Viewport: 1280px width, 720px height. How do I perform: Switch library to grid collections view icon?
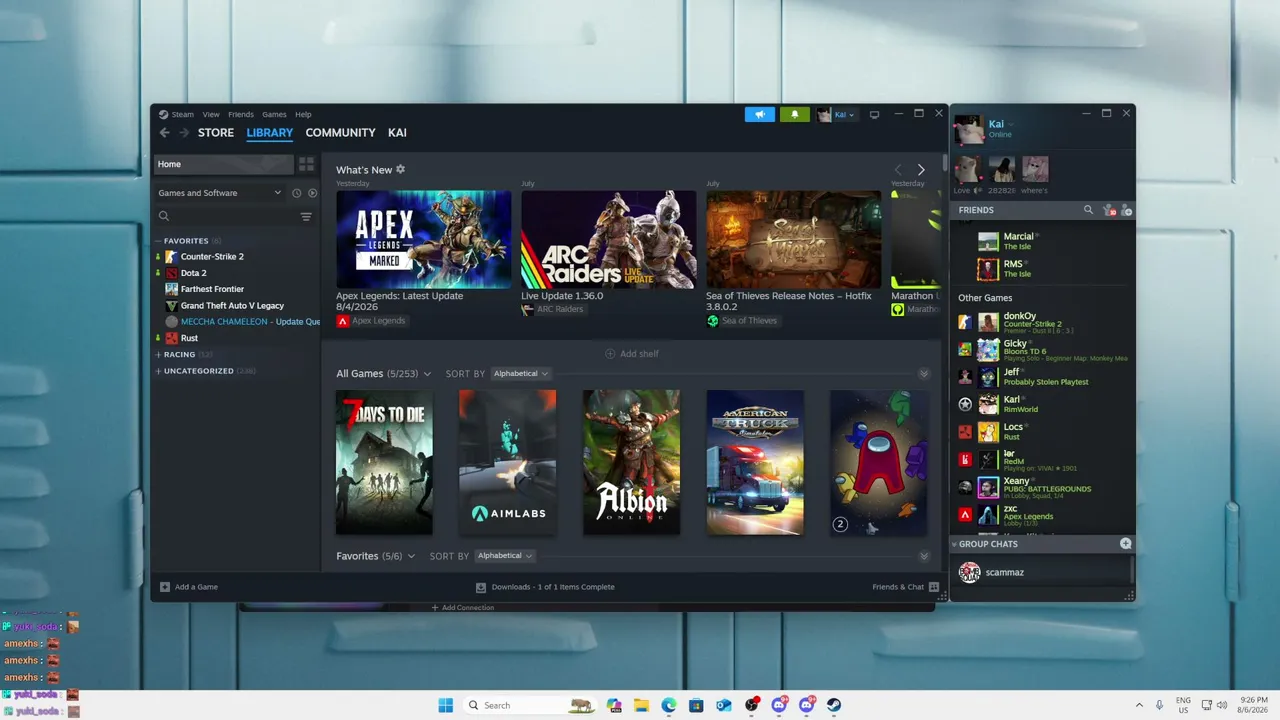(x=307, y=164)
